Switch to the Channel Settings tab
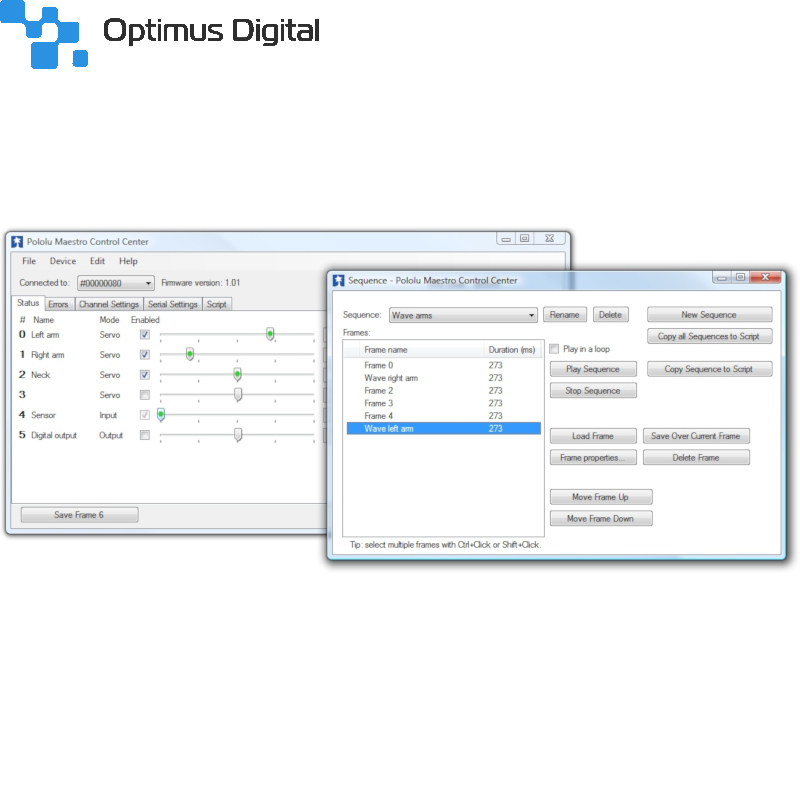The width and height of the screenshot is (800, 800). coord(109,305)
